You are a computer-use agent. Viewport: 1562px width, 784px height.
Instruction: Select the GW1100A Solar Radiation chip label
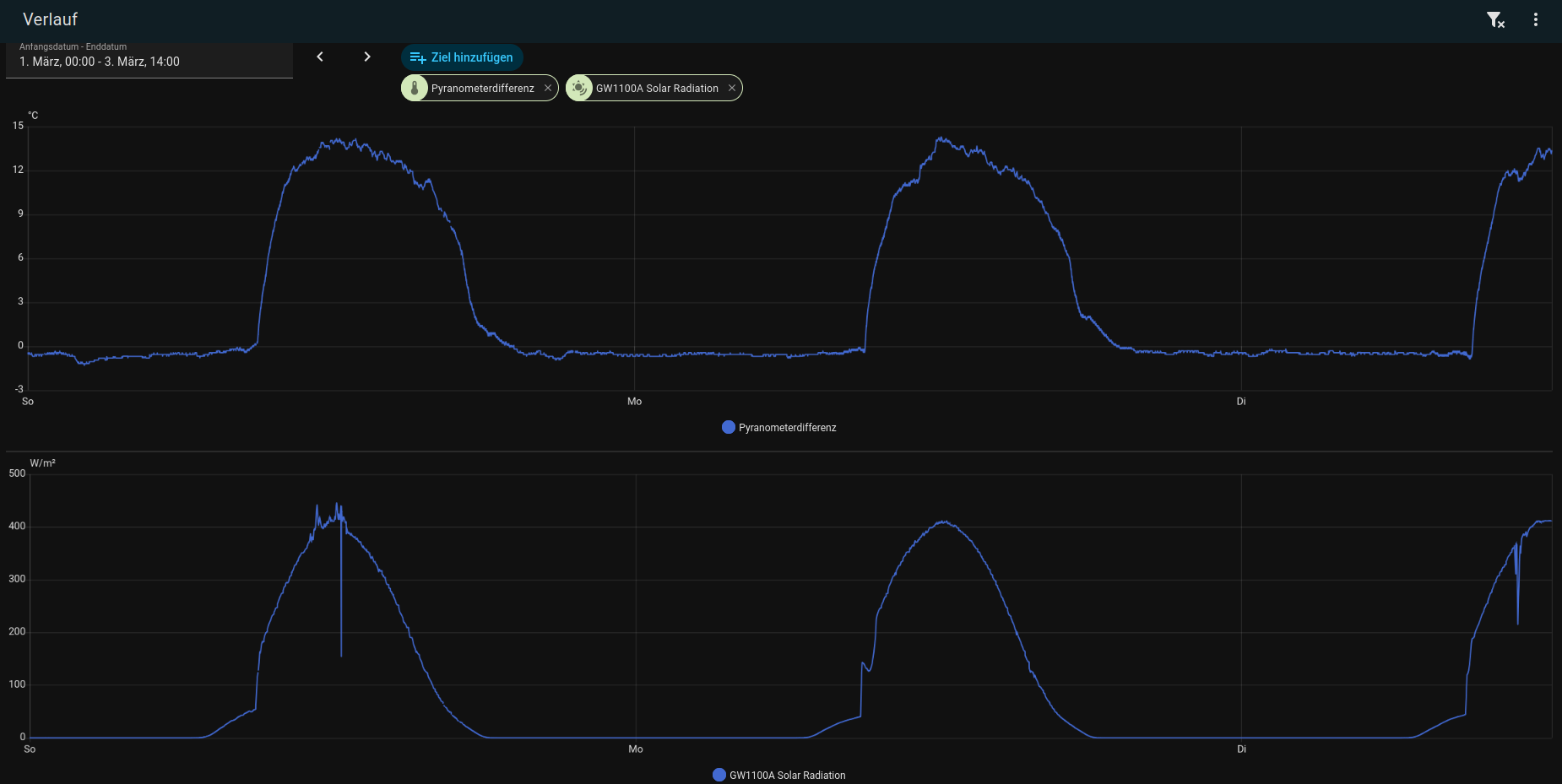(657, 88)
